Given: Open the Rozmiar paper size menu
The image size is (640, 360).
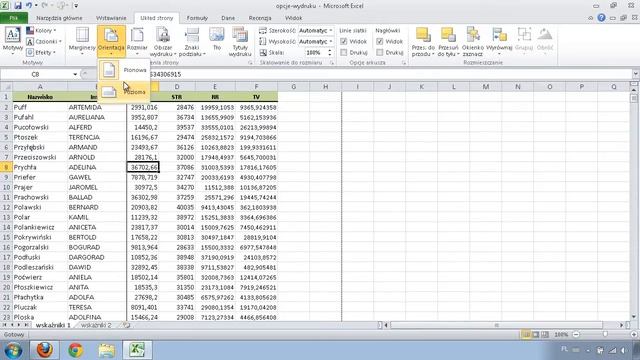Looking at the screenshot, I should pyautogui.click(x=137, y=42).
